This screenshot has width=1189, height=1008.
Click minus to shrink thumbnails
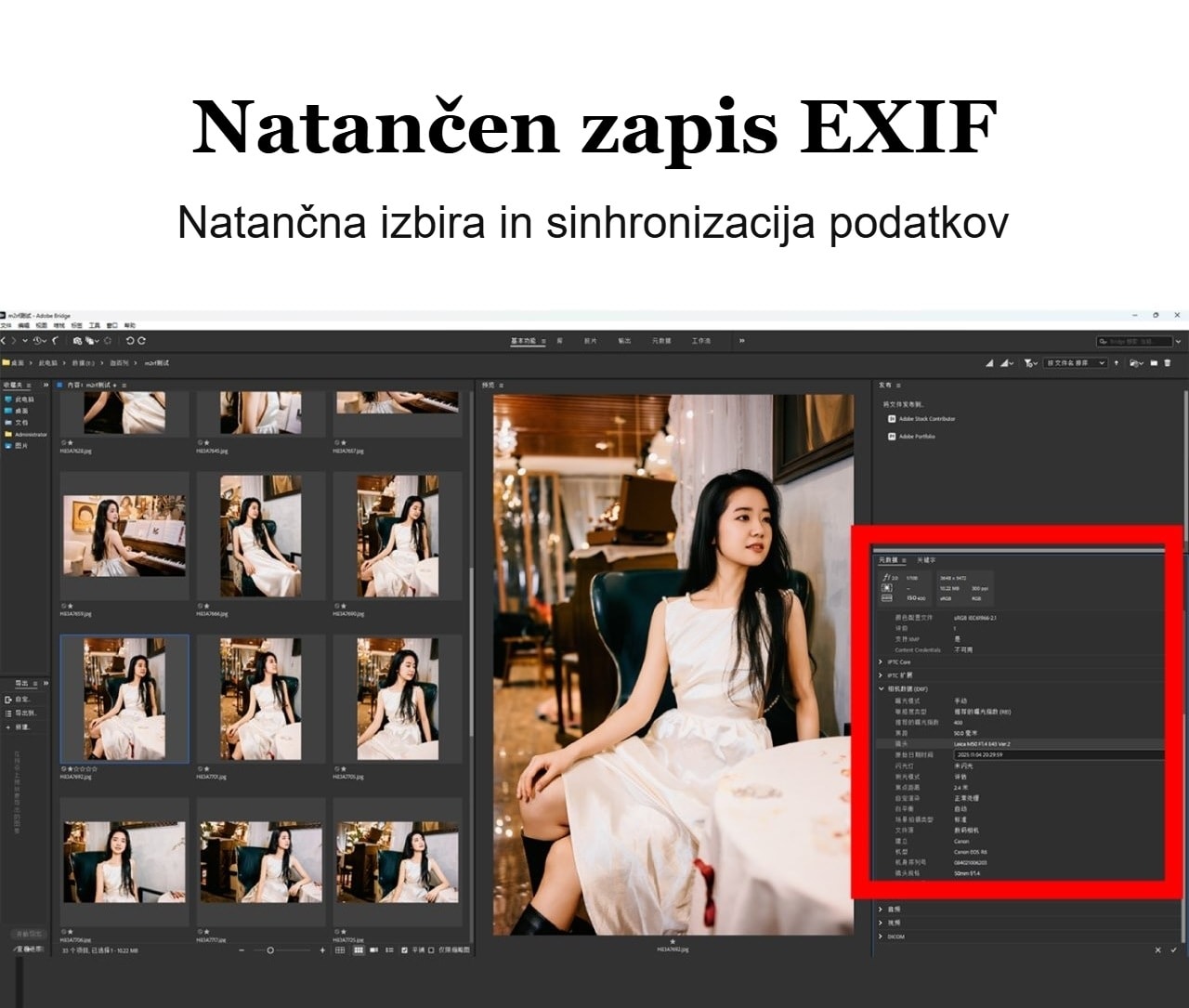pos(242,950)
